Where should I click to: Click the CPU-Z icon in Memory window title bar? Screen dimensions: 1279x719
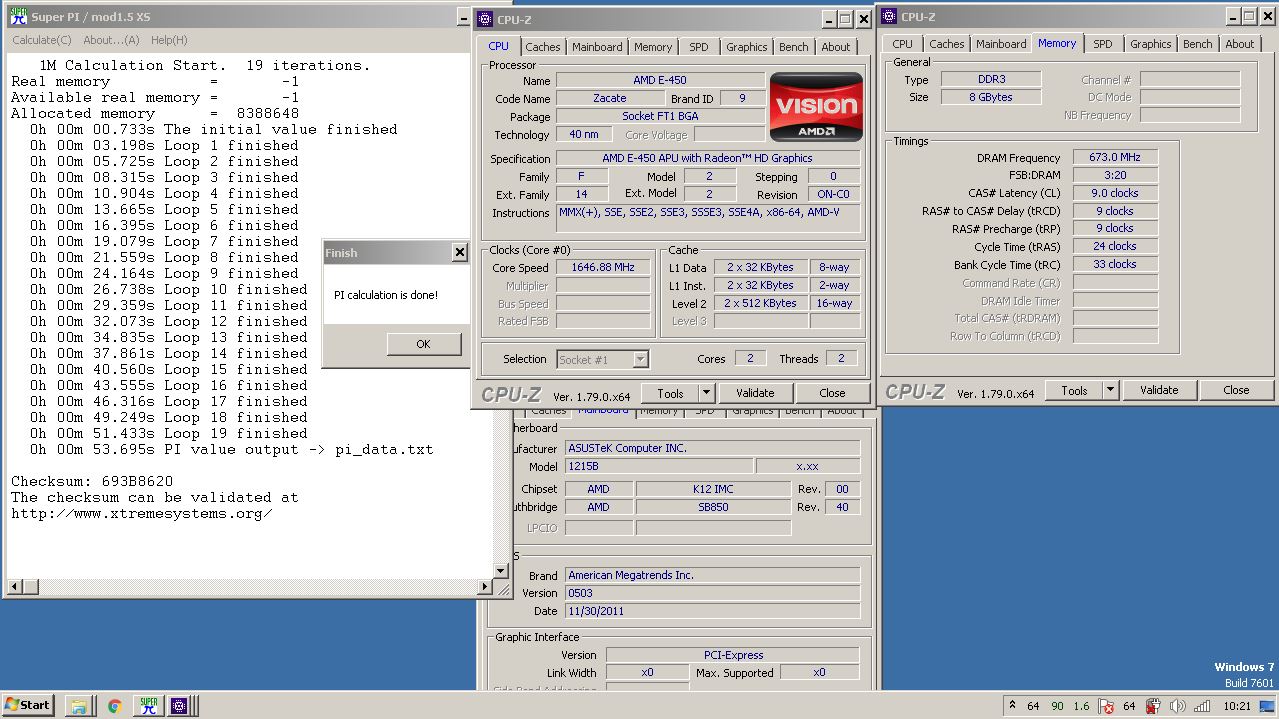point(889,16)
